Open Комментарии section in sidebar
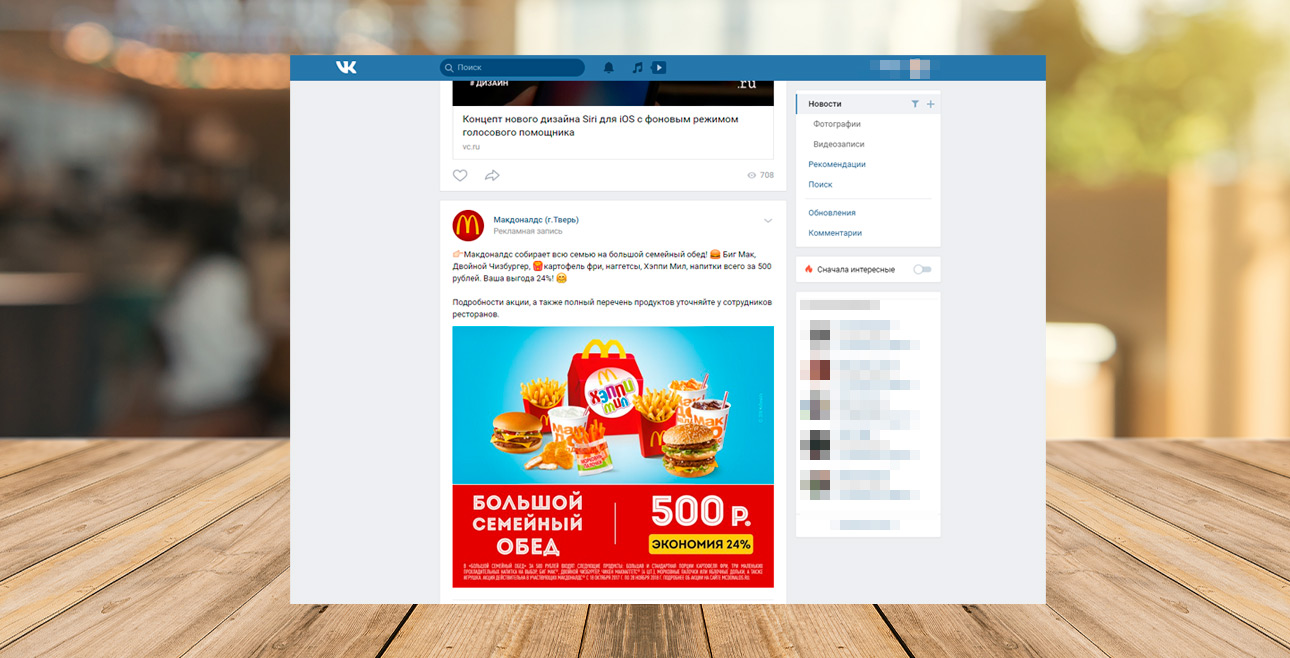The width and height of the screenshot is (1290, 658). point(835,233)
